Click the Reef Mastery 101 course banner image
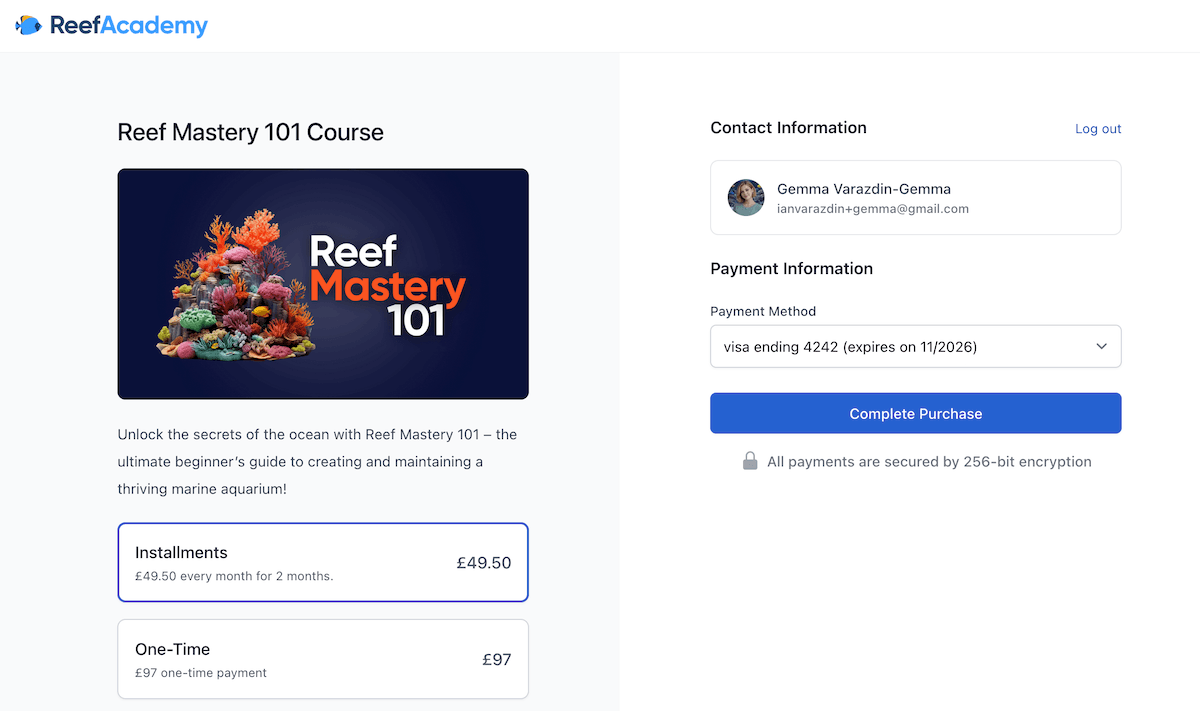 (323, 284)
